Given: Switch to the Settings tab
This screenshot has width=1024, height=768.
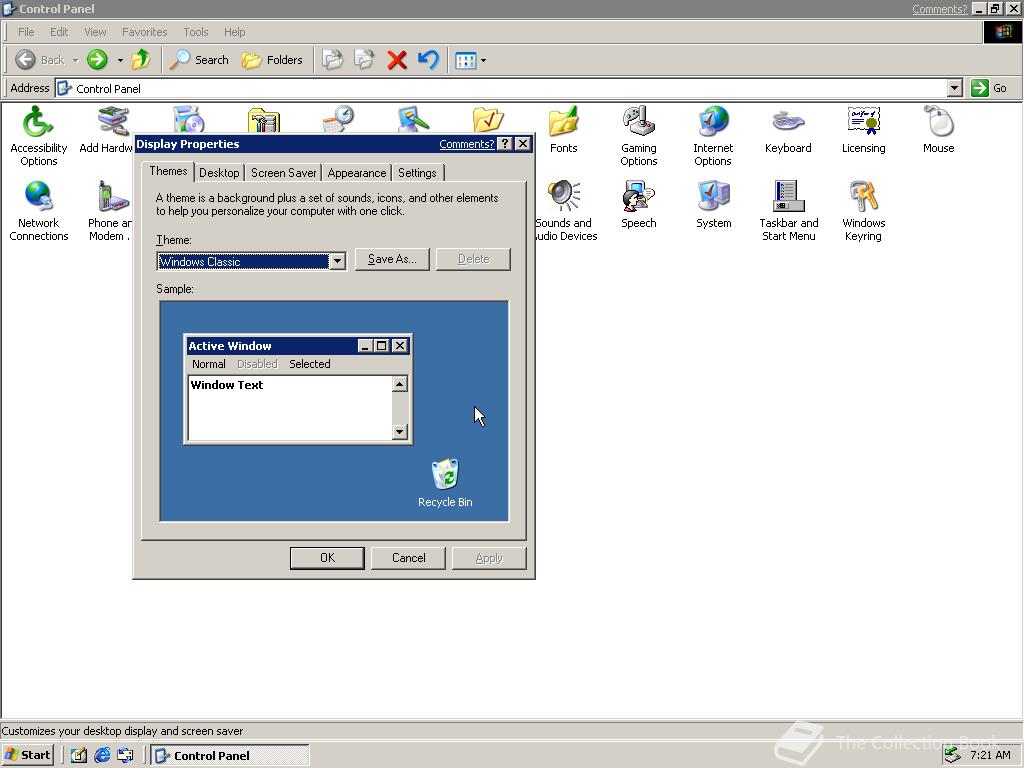Looking at the screenshot, I should point(417,173).
